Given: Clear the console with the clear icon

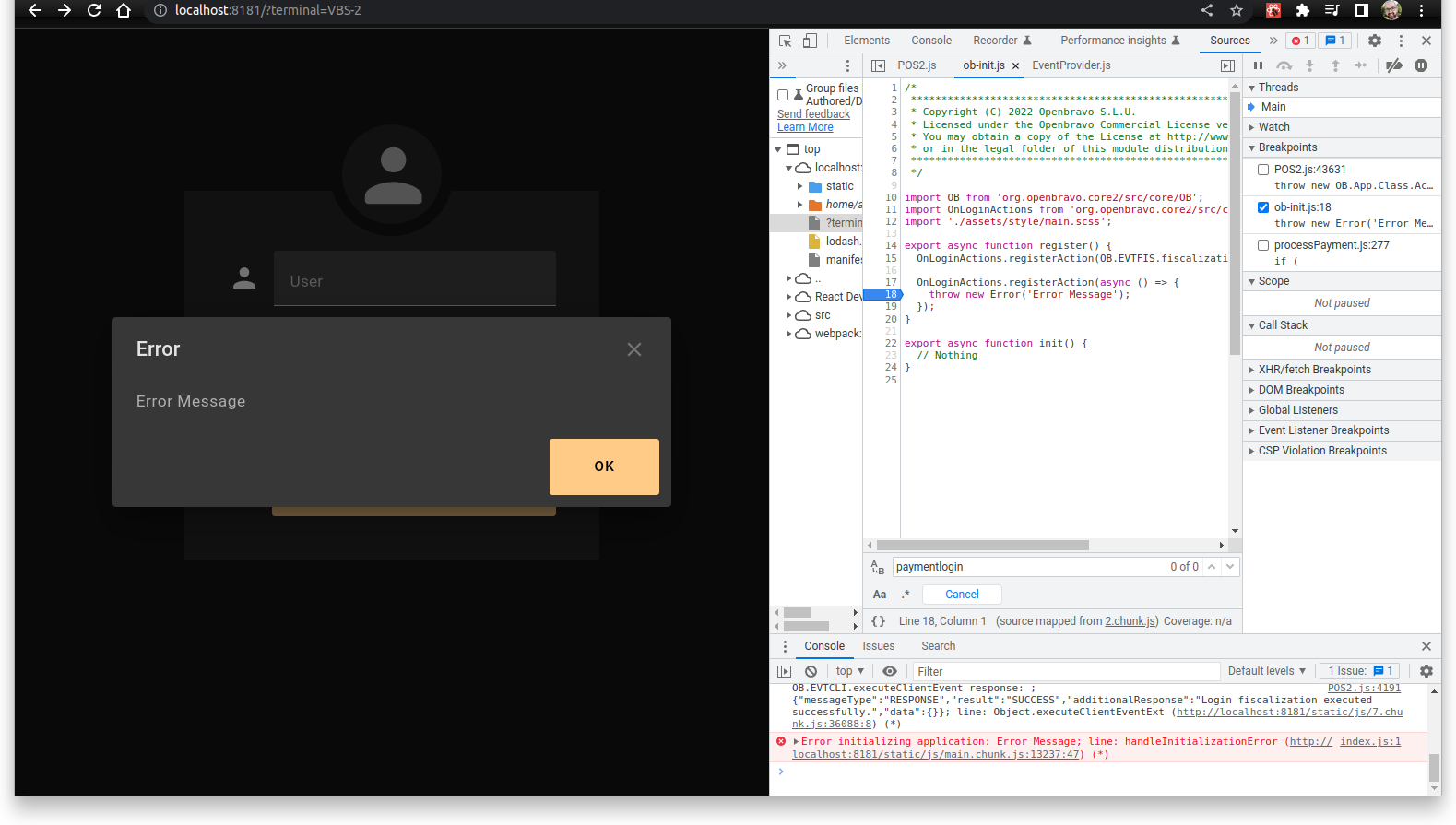Looking at the screenshot, I should [x=811, y=671].
